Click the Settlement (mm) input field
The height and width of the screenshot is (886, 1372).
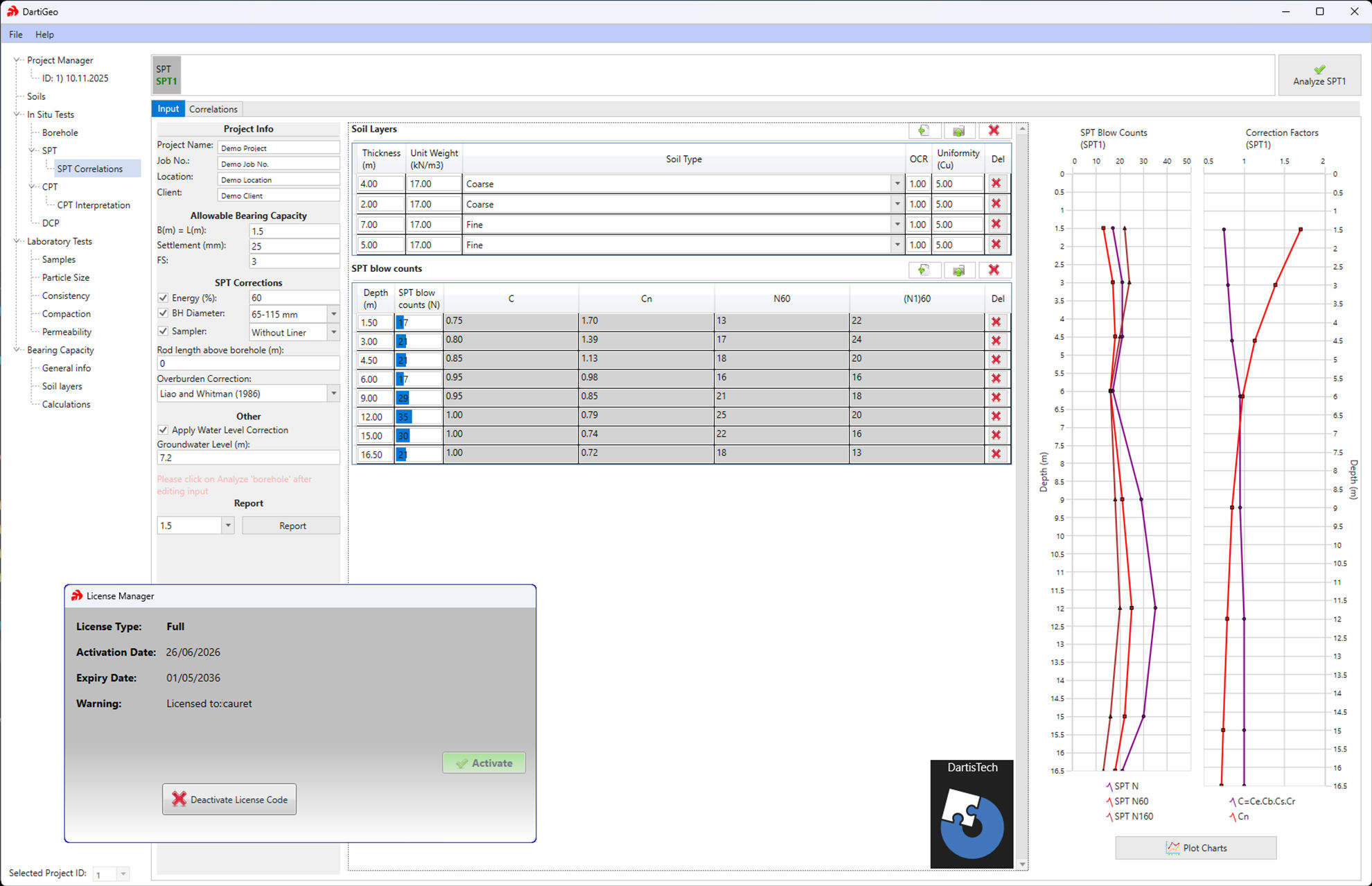(294, 246)
